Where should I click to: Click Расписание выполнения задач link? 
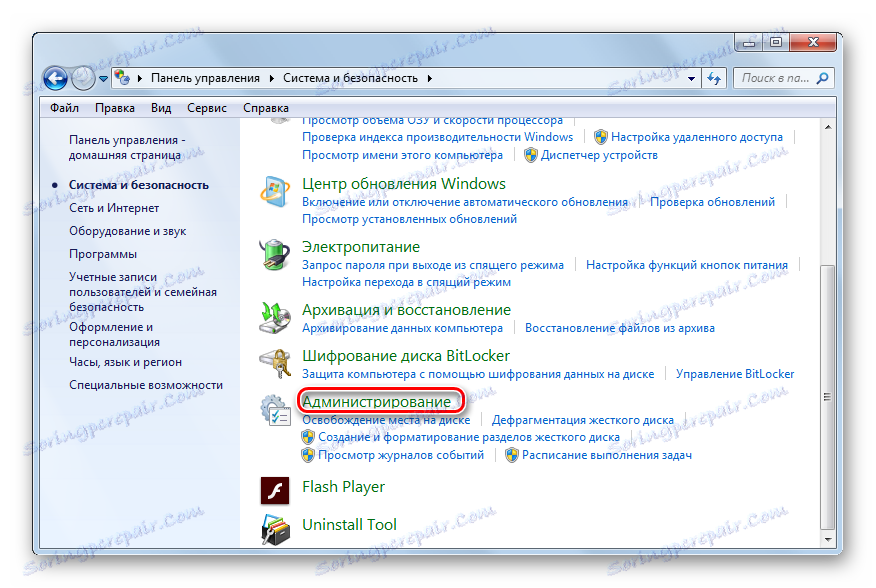tap(606, 455)
